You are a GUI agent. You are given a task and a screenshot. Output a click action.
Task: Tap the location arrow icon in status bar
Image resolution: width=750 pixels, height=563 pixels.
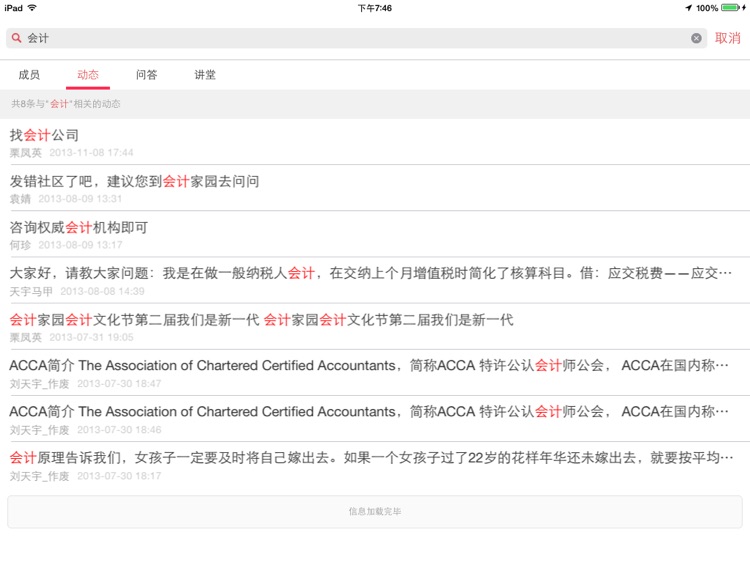(688, 8)
